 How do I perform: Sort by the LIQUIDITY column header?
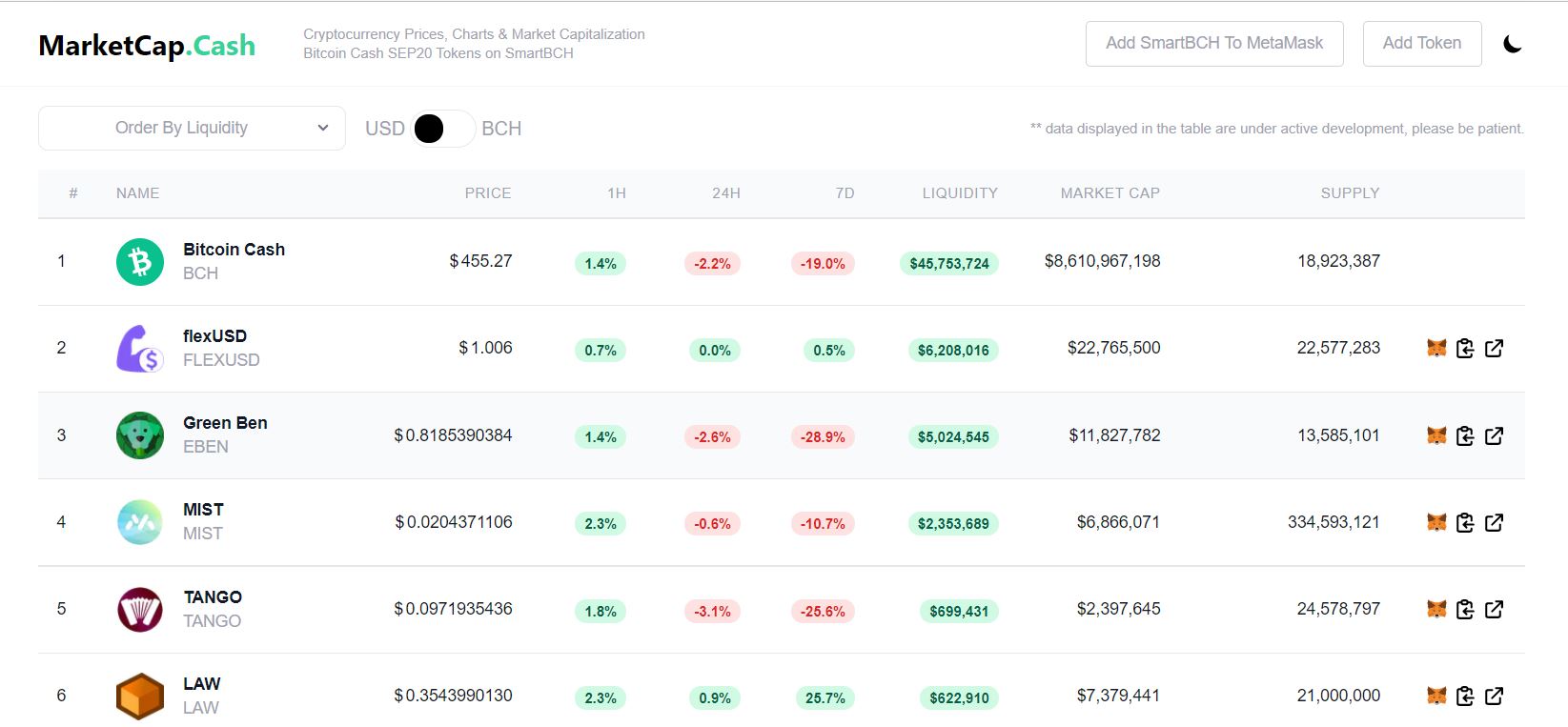[x=960, y=193]
